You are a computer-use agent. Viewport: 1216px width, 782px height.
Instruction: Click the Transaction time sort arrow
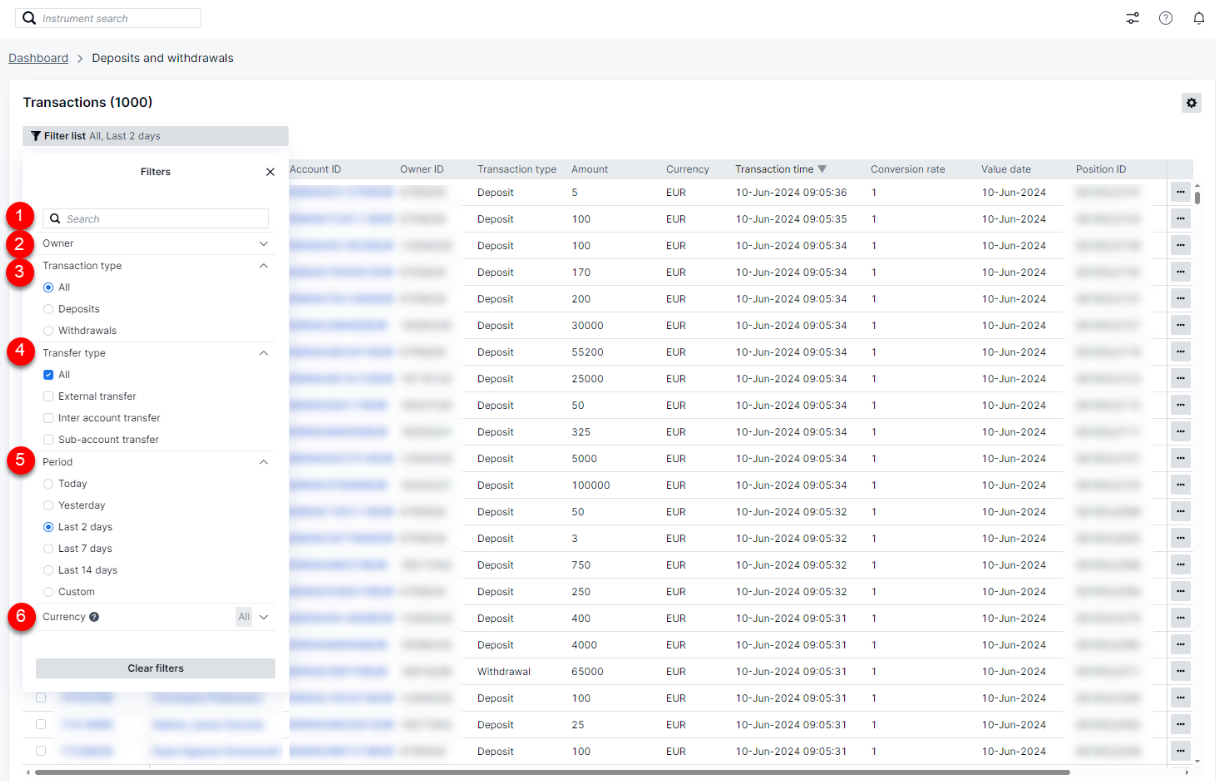pos(822,169)
